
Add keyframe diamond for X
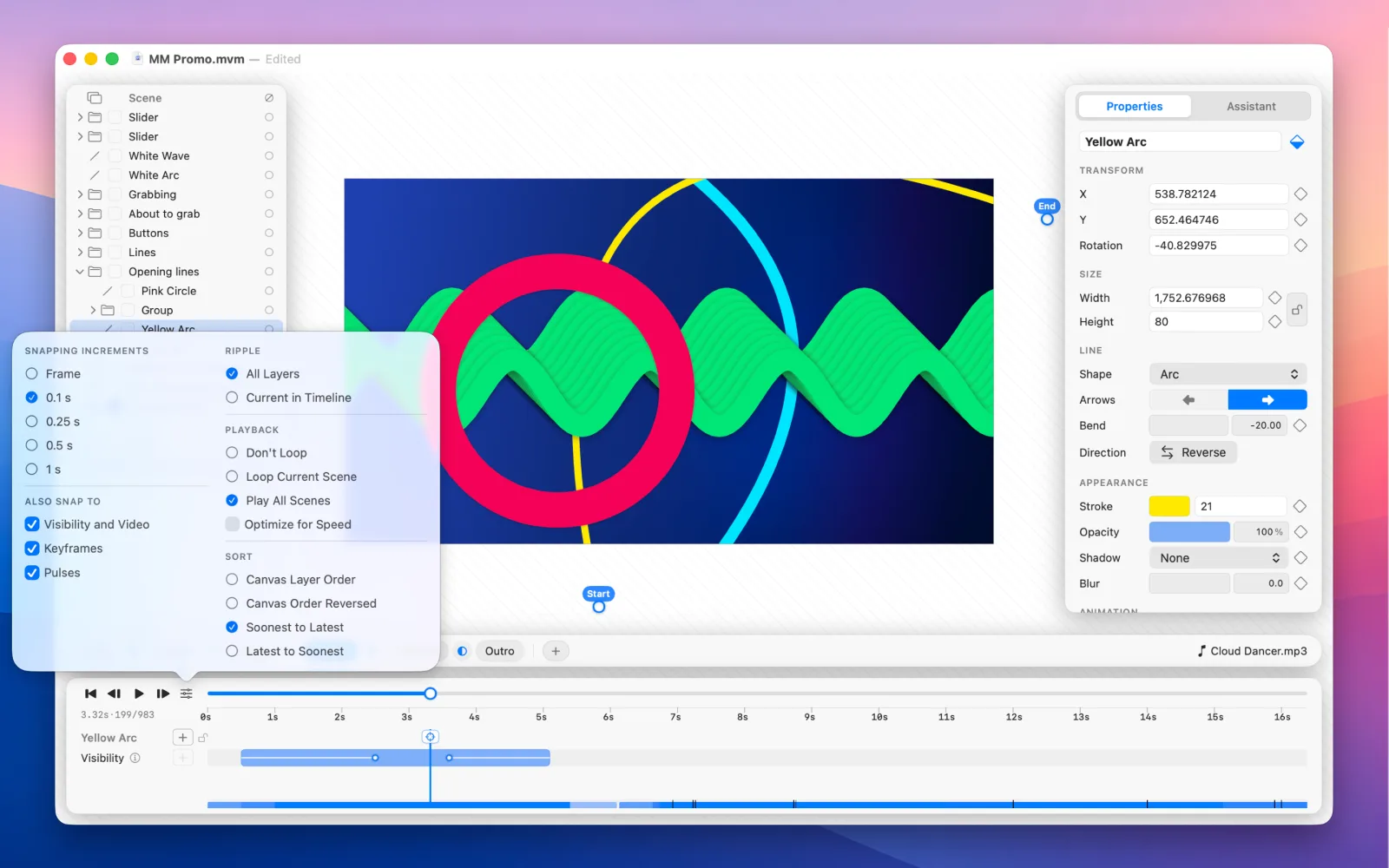pyautogui.click(x=1300, y=194)
